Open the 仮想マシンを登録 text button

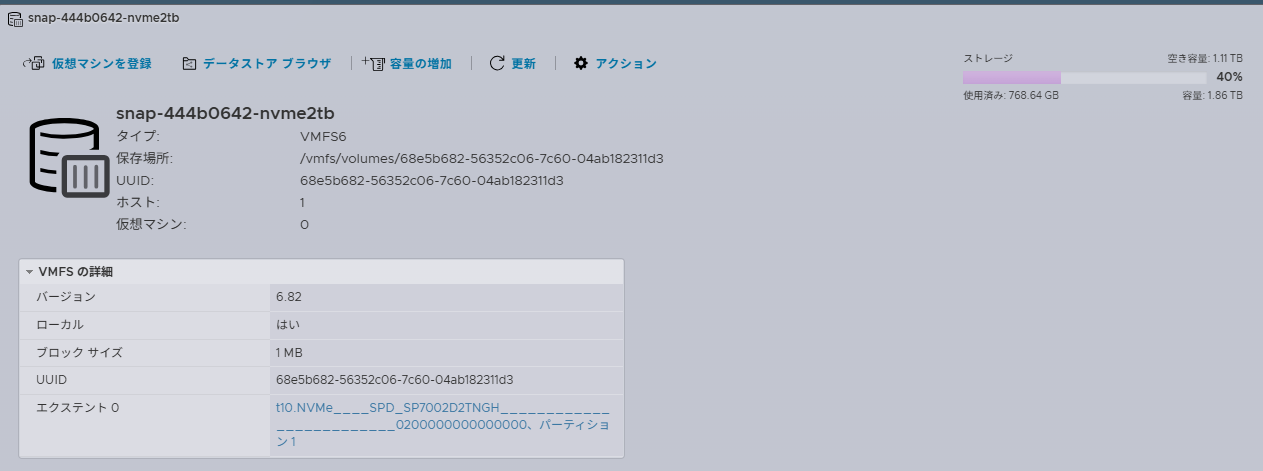point(102,64)
